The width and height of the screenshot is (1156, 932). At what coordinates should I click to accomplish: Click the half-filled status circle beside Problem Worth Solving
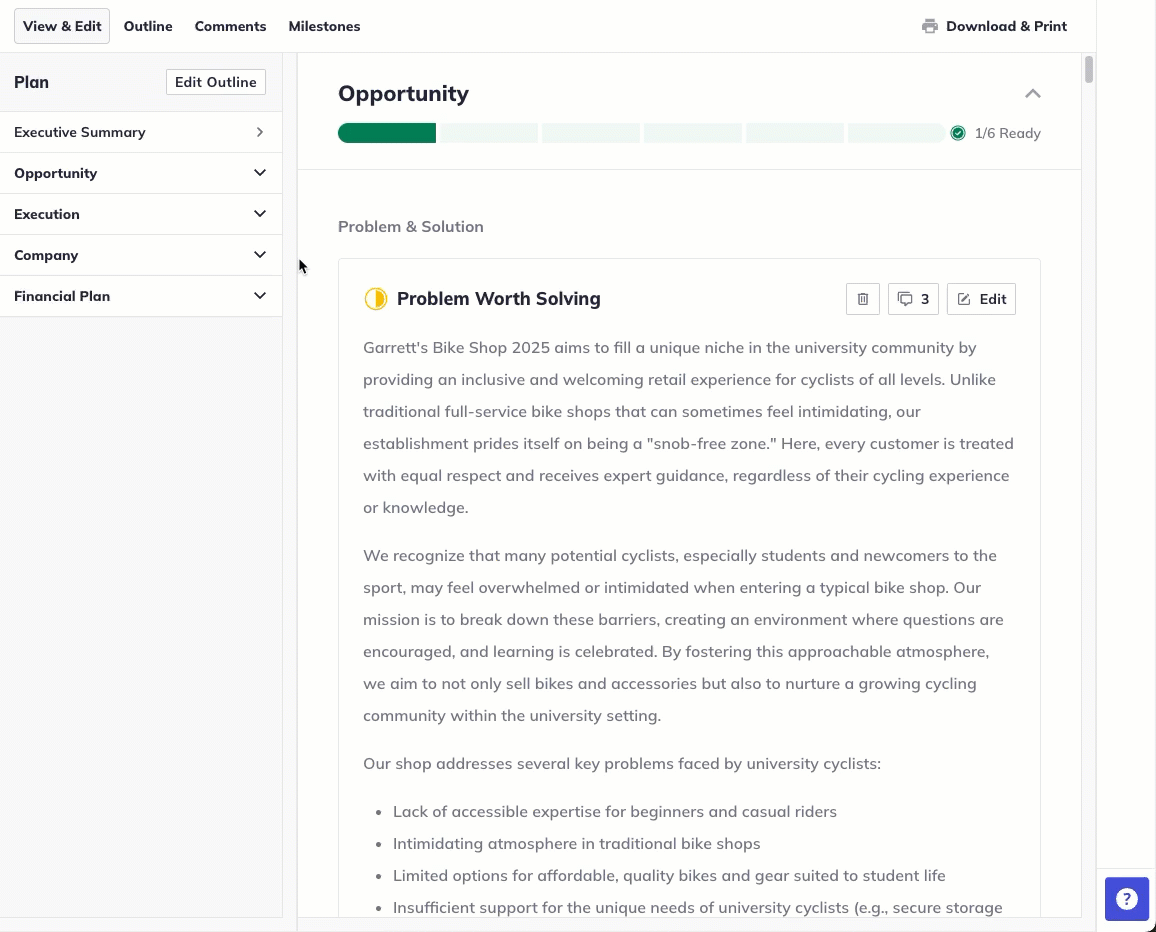pos(375,298)
